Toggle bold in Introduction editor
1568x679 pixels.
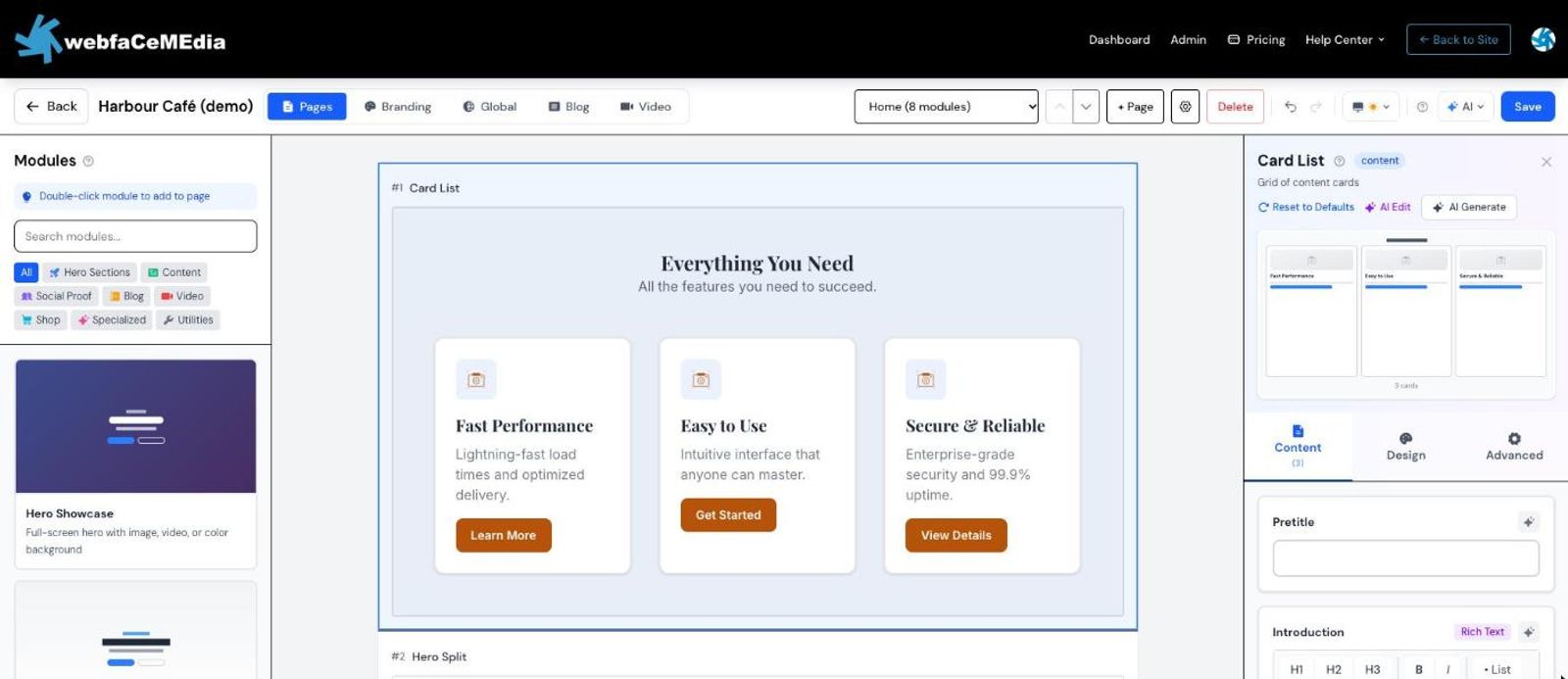tap(1418, 669)
